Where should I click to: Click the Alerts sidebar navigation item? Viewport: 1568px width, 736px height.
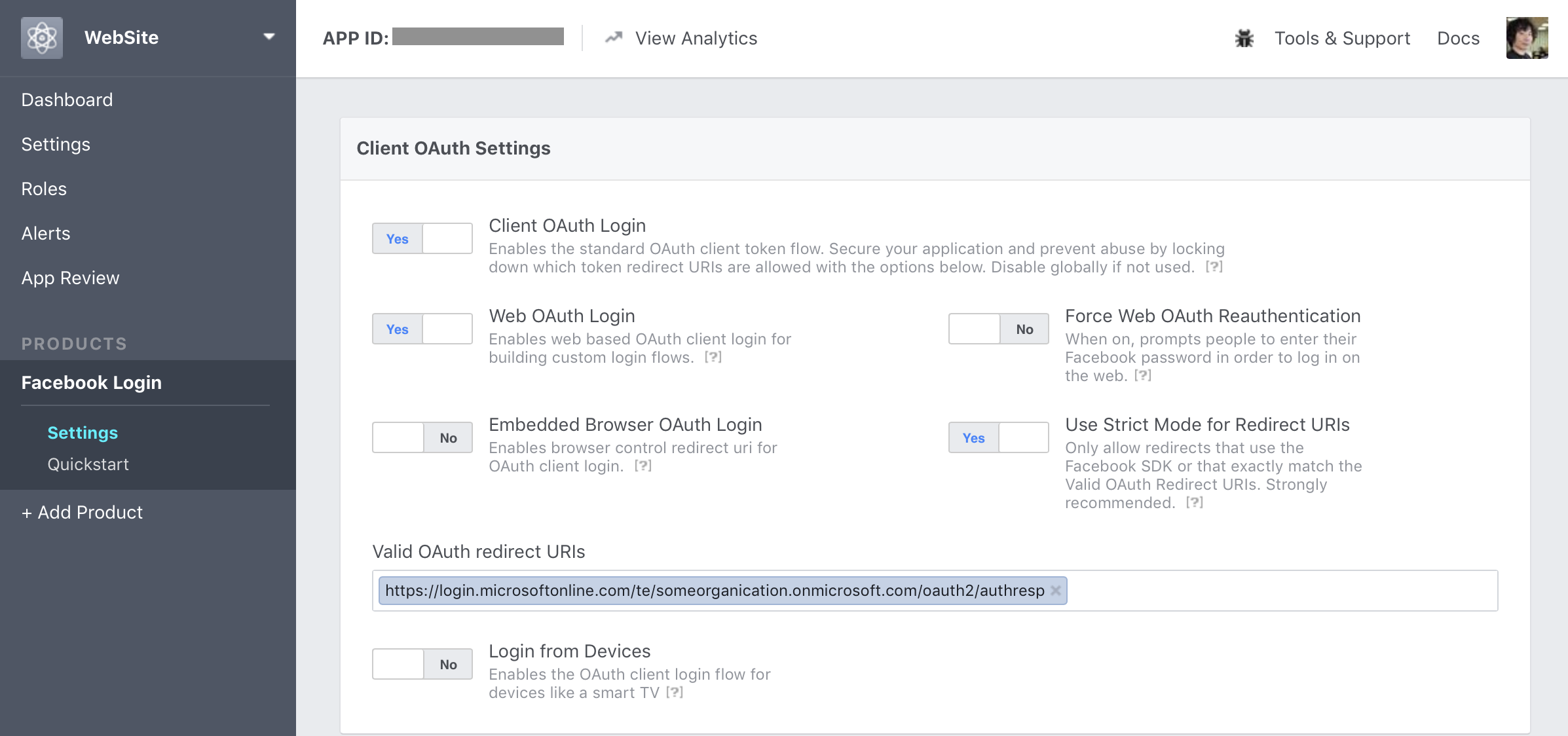(x=46, y=233)
